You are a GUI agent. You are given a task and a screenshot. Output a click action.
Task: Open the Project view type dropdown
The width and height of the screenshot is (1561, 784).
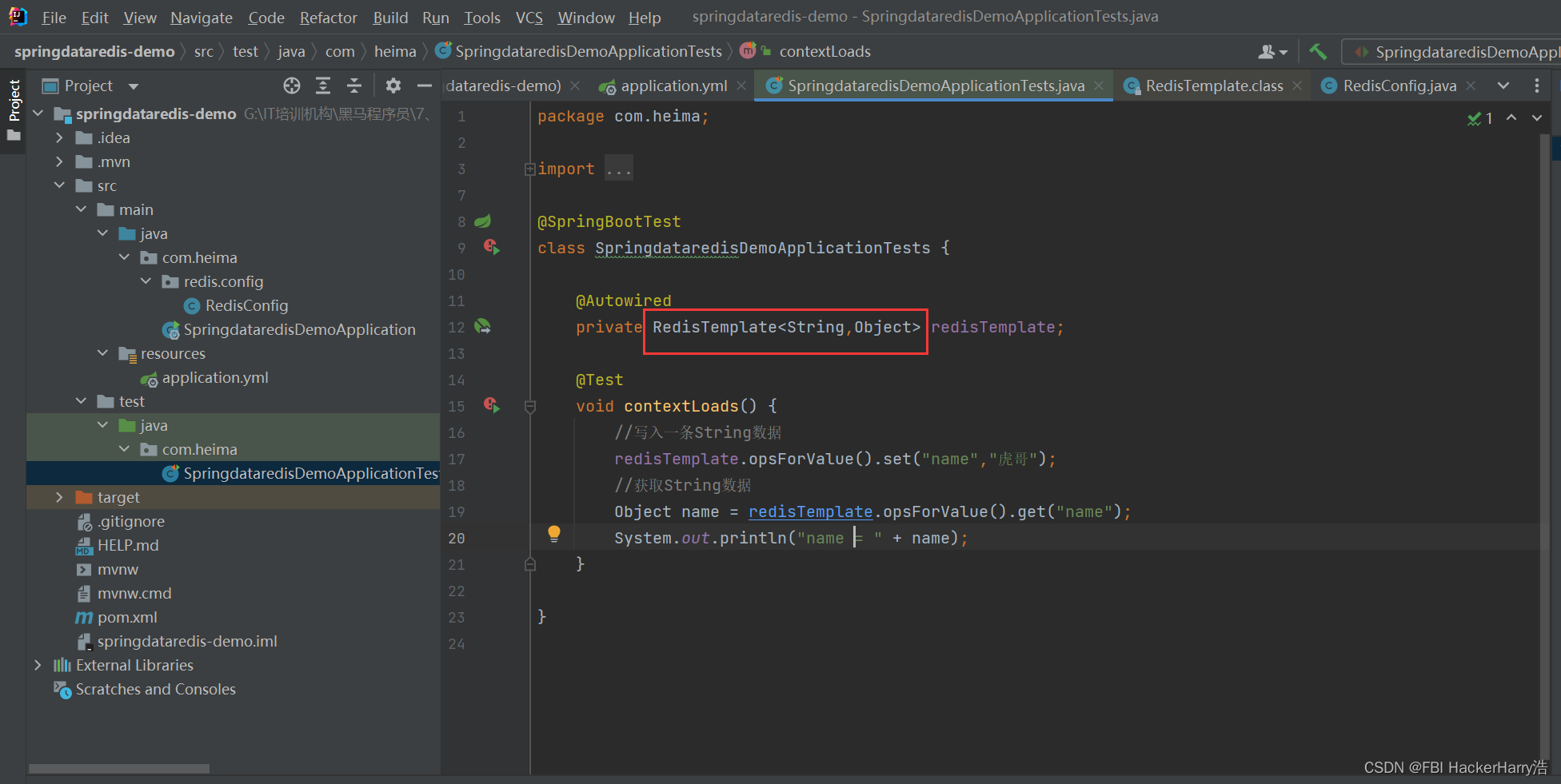point(134,86)
